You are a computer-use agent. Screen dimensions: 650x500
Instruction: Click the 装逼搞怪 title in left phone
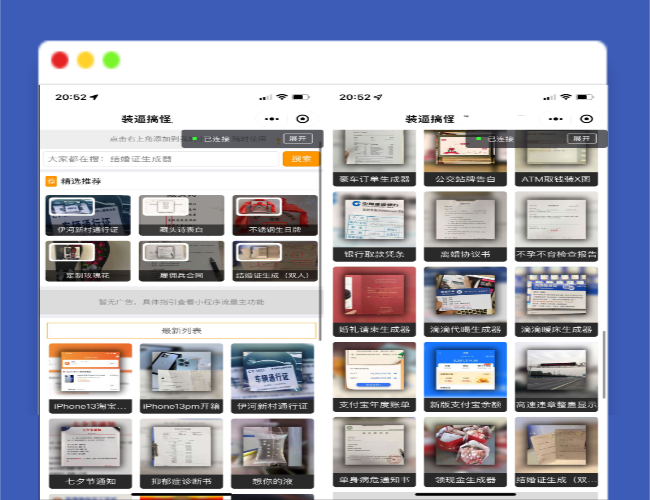[147, 119]
